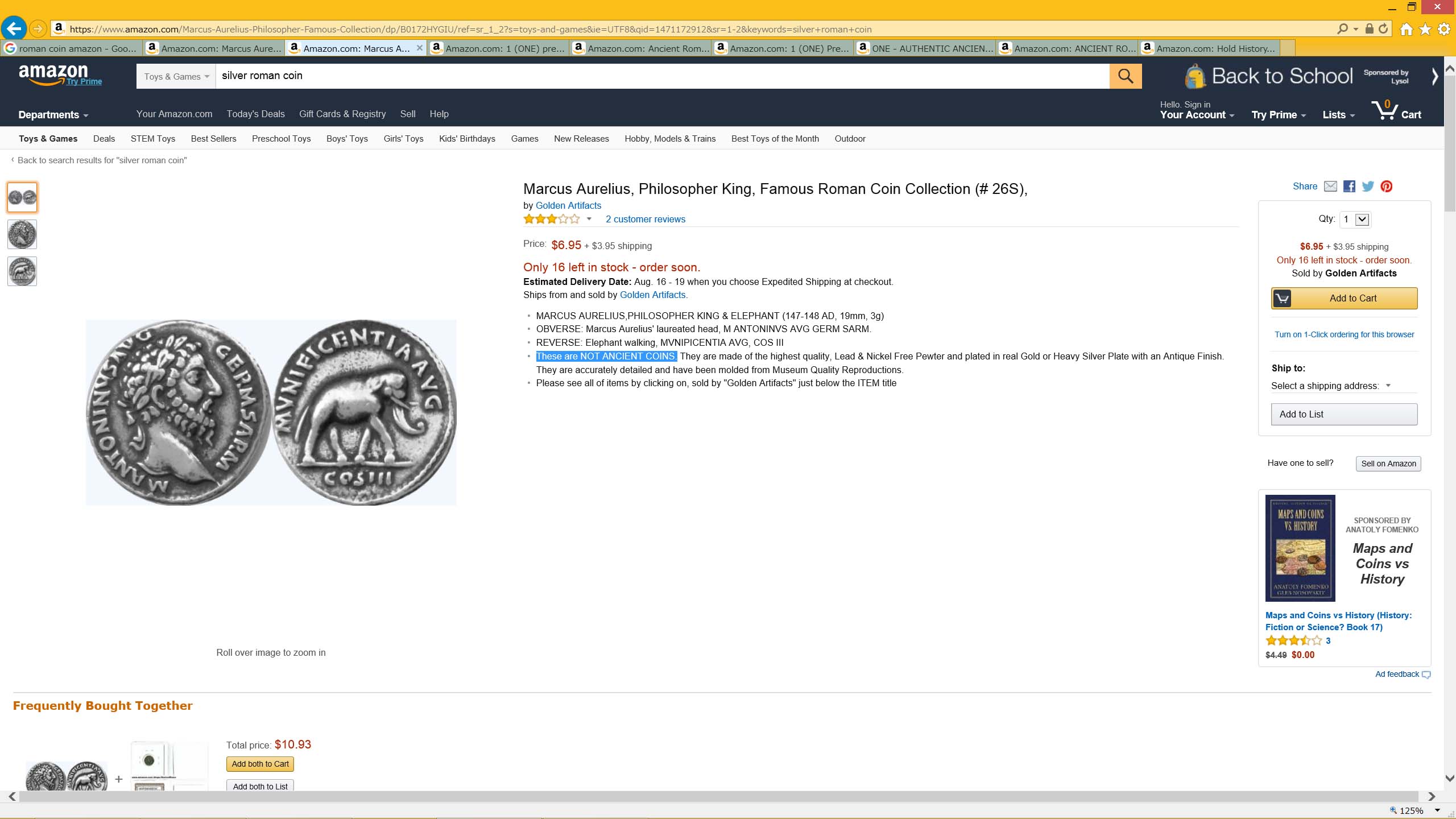
Task: Open browser settings gear icon
Action: click(1444, 29)
